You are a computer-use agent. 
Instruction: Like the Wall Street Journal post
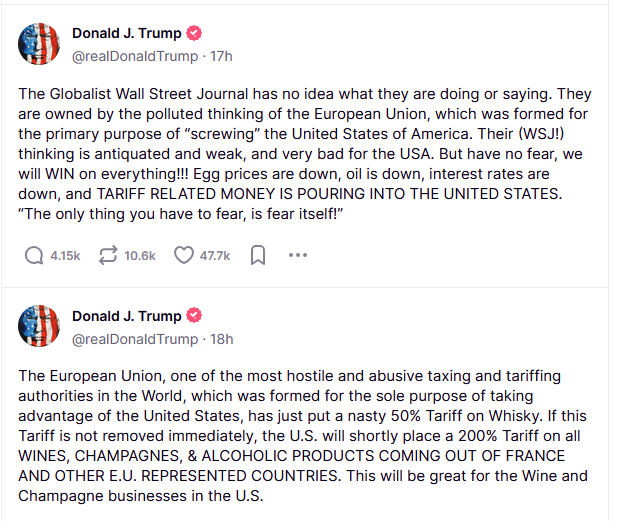(184, 256)
